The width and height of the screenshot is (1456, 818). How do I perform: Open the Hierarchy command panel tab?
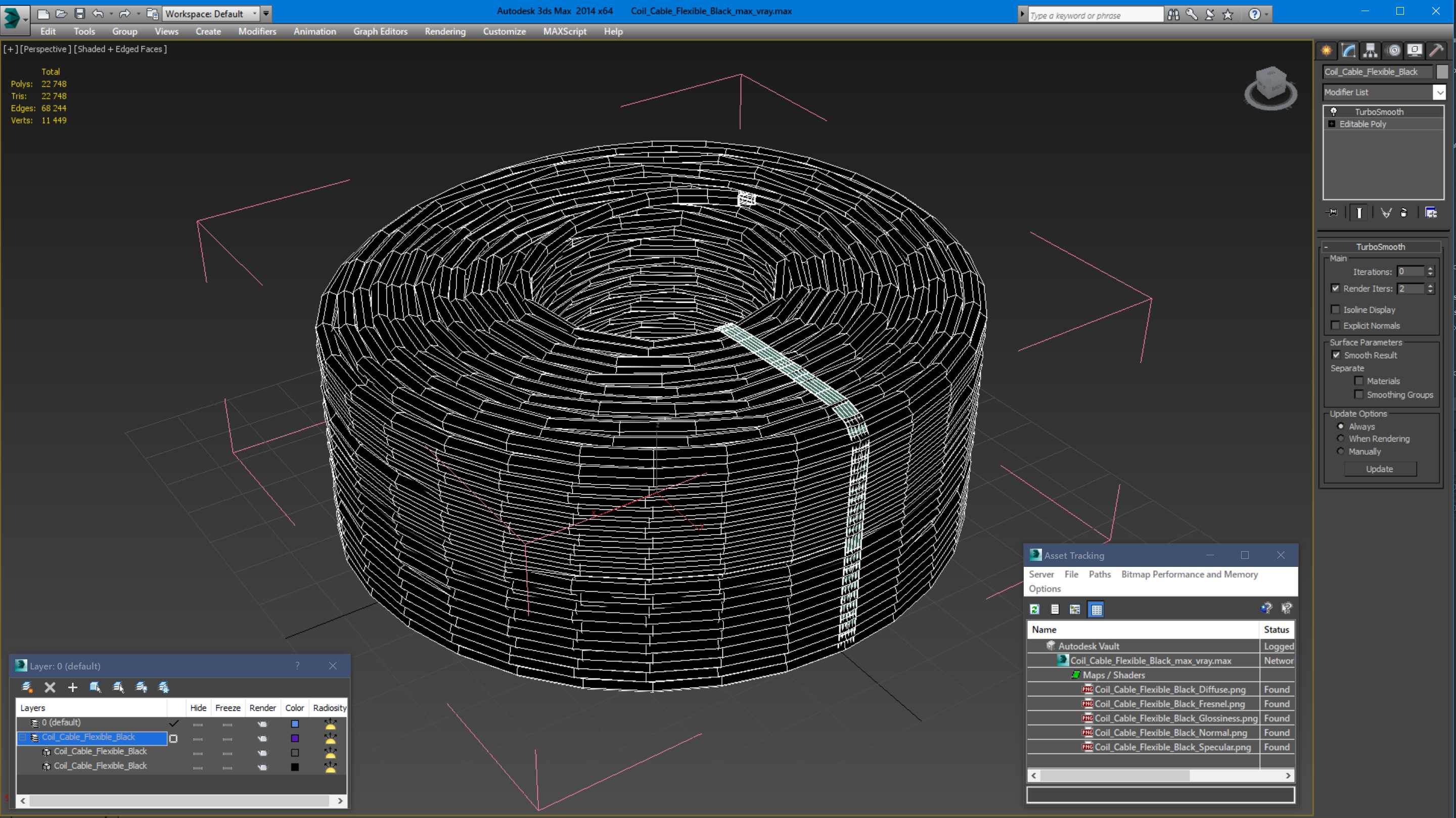[1370, 51]
